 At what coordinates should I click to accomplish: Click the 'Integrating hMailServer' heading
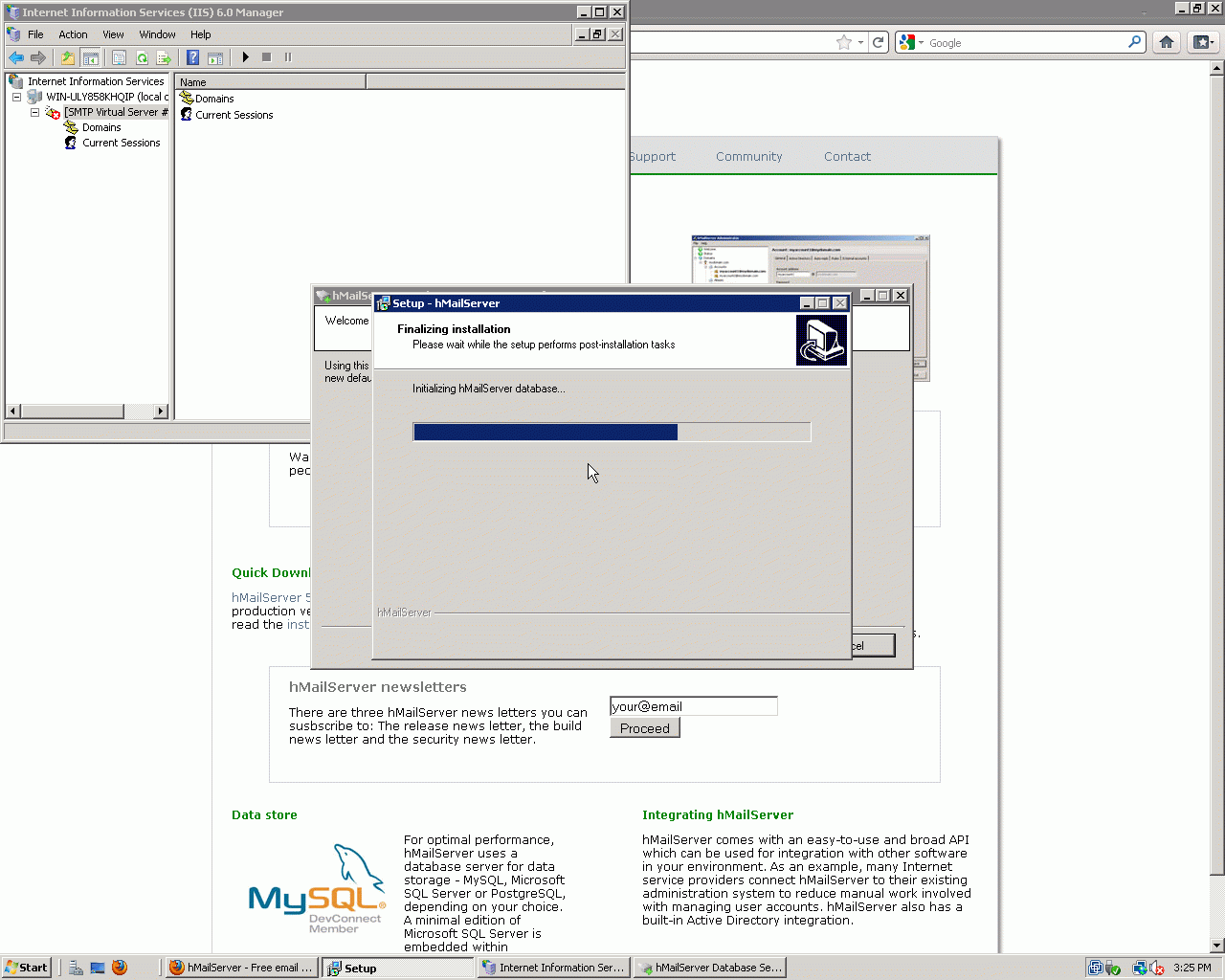pyautogui.click(x=718, y=814)
